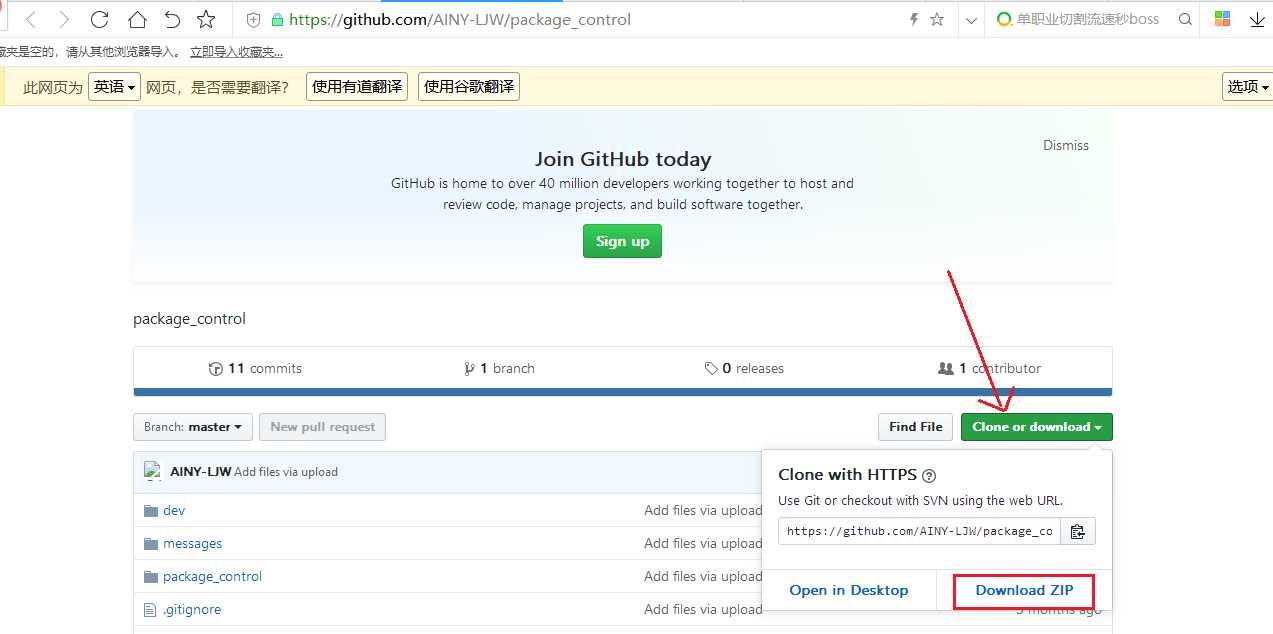
Task: Open the 1 branch link
Action: (x=499, y=368)
